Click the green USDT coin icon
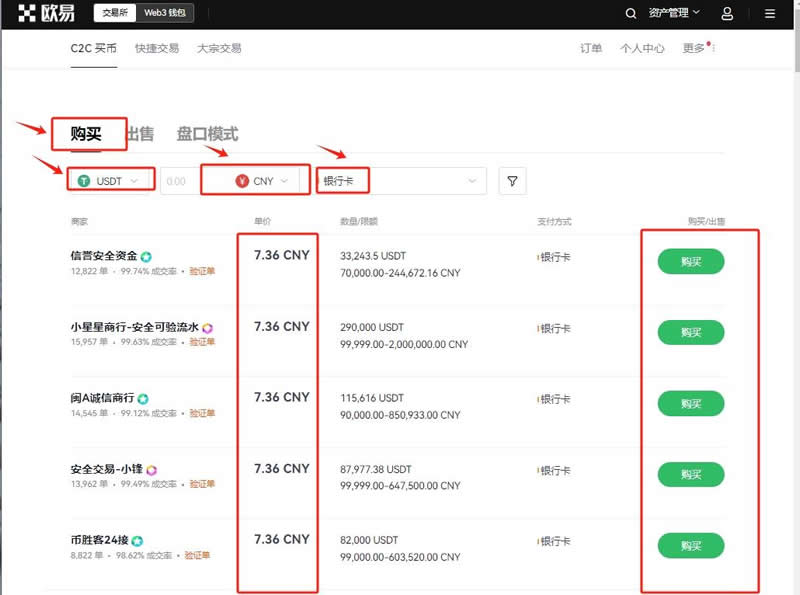 tap(83, 181)
